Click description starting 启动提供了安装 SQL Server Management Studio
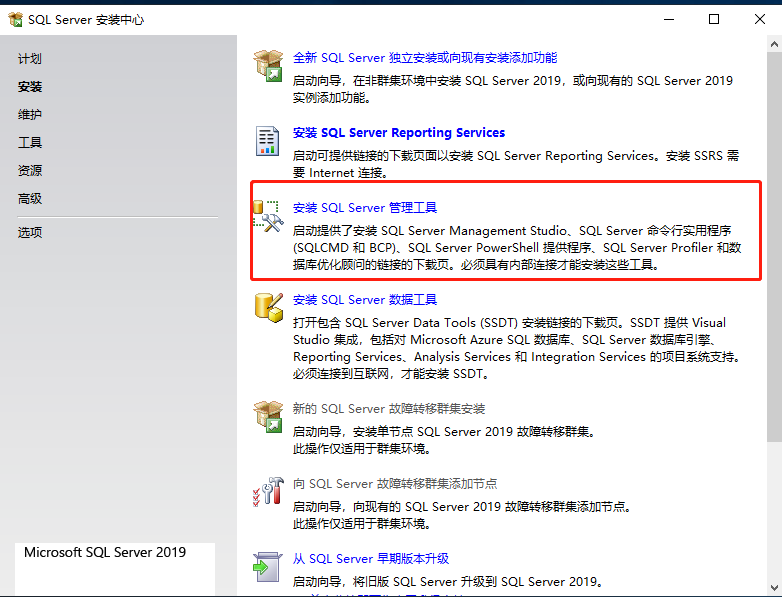 tap(517, 247)
